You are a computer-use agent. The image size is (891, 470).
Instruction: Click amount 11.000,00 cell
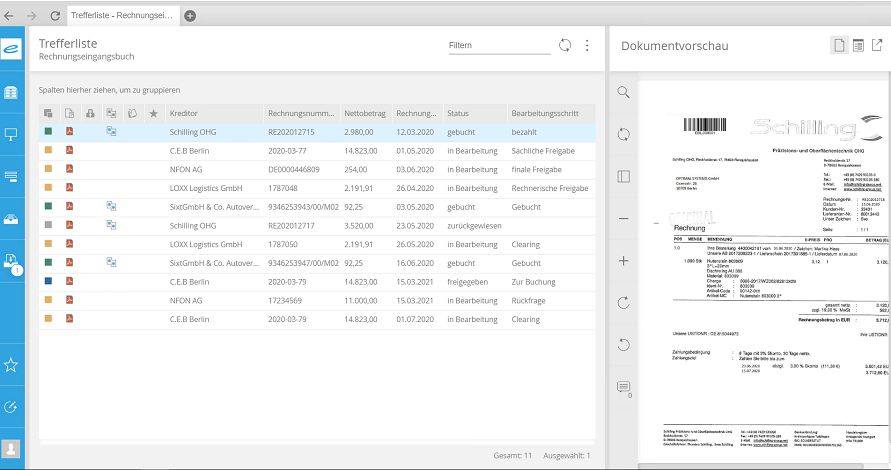[360, 301]
